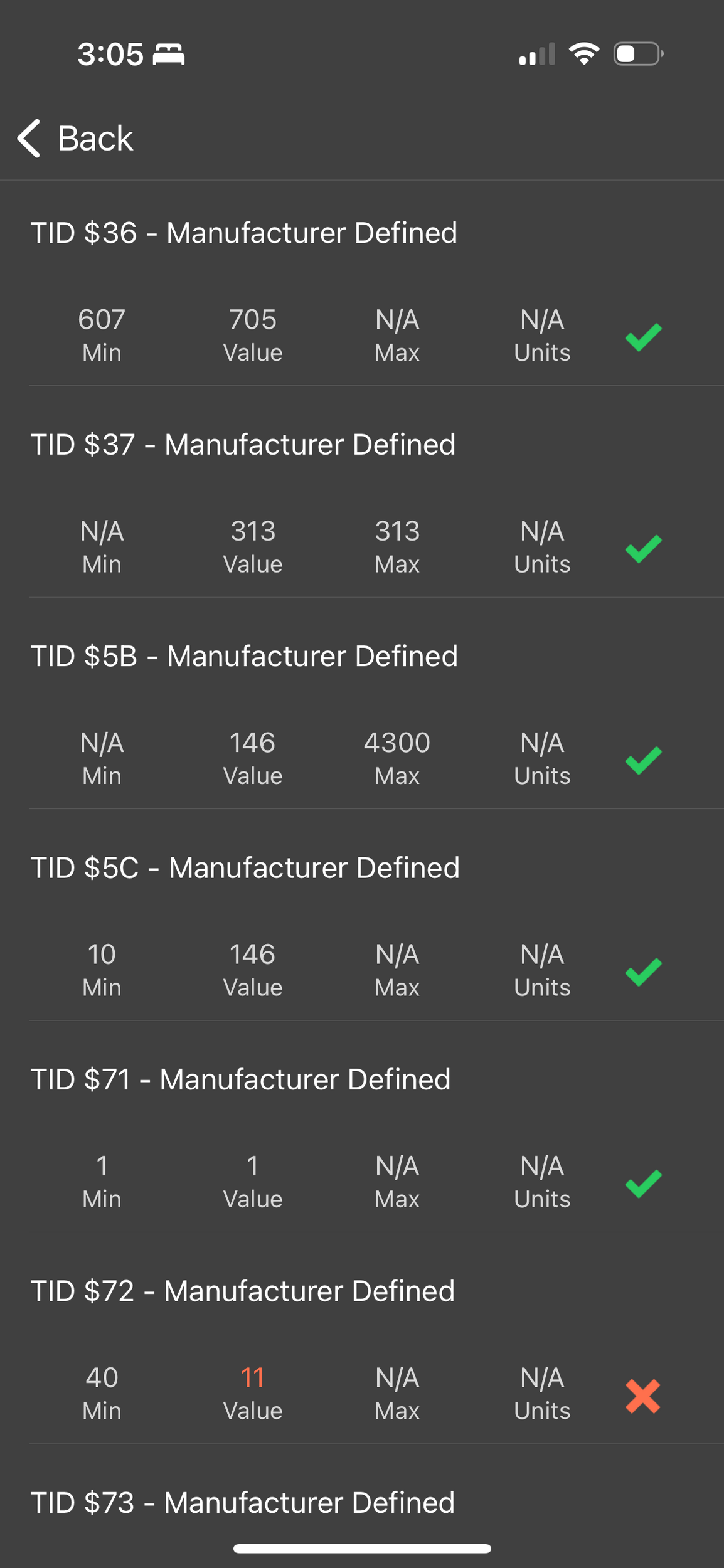Tap the green checkmark for TID $37
Image resolution: width=724 pixels, height=1568 pixels.
tap(643, 549)
